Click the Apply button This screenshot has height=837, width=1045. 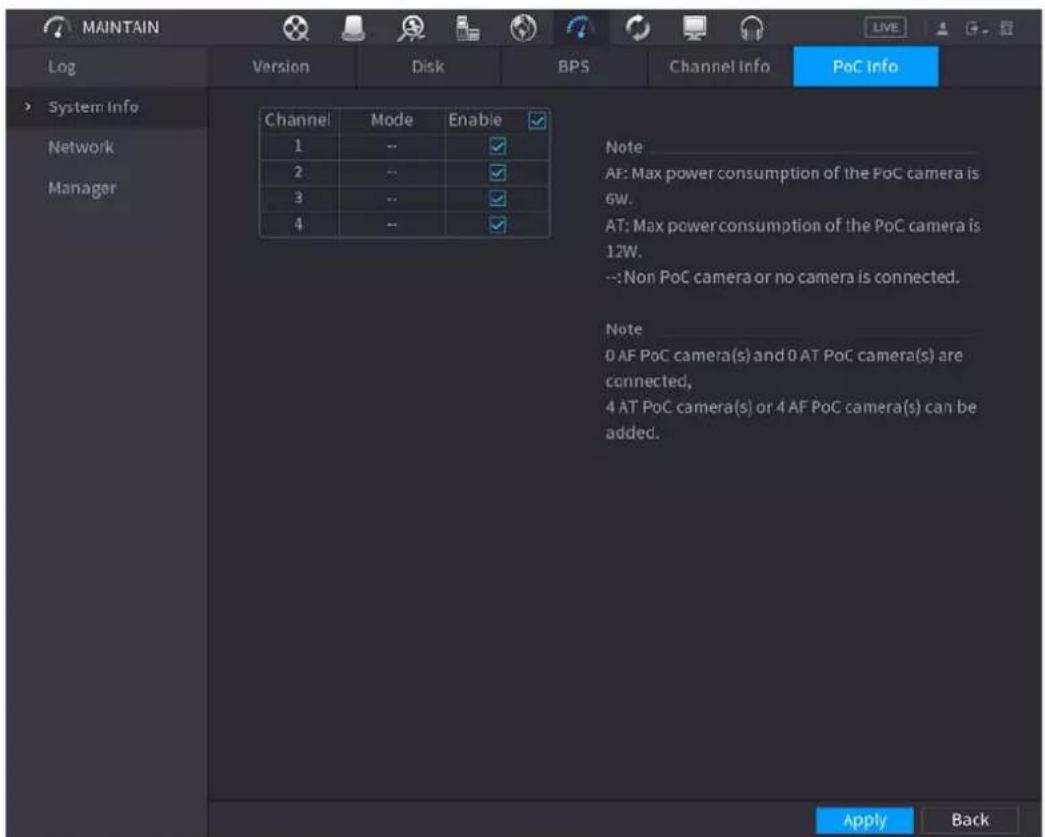click(865, 820)
